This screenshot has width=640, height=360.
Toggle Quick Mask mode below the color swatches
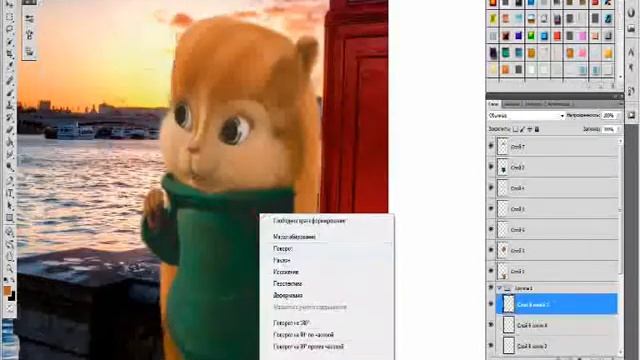point(10,308)
